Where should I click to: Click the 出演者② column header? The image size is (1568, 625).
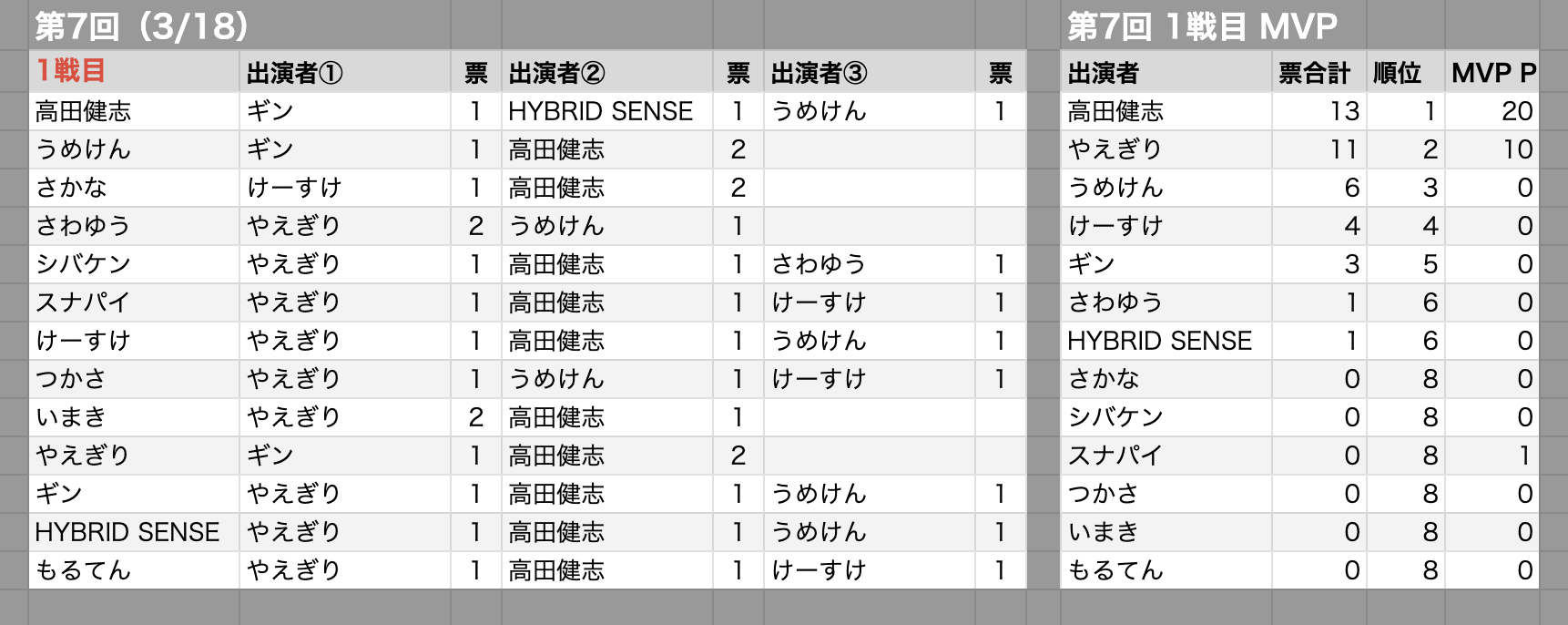point(607,71)
